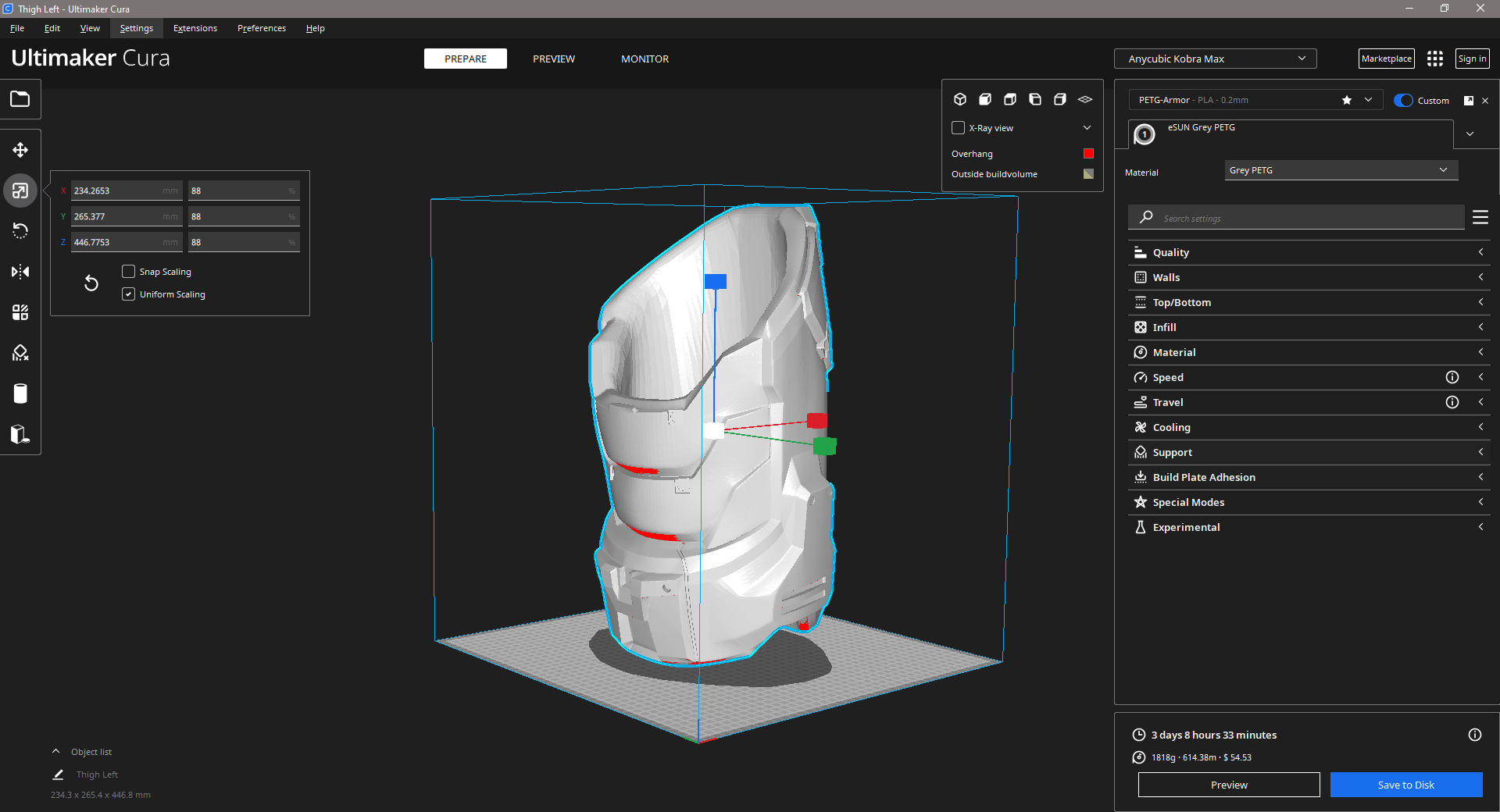Show Speed category info icon
The width and height of the screenshot is (1500, 812).
tap(1452, 377)
